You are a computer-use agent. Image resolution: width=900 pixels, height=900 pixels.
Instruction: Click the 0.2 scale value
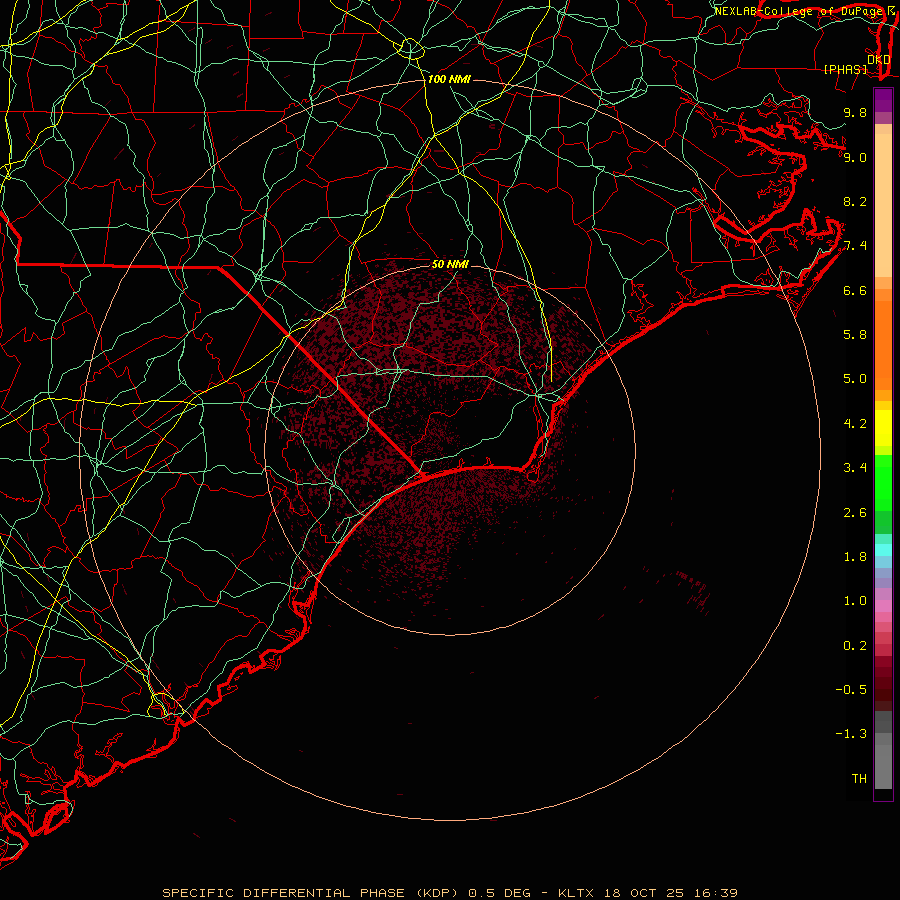[x=855, y=646]
